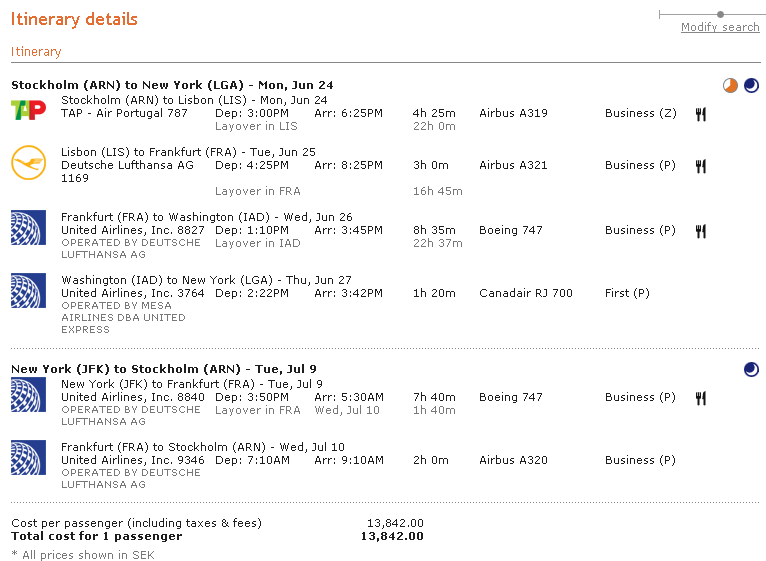Click United logo beside flight 9346
Screen dimensions: 766x561
[28, 458]
